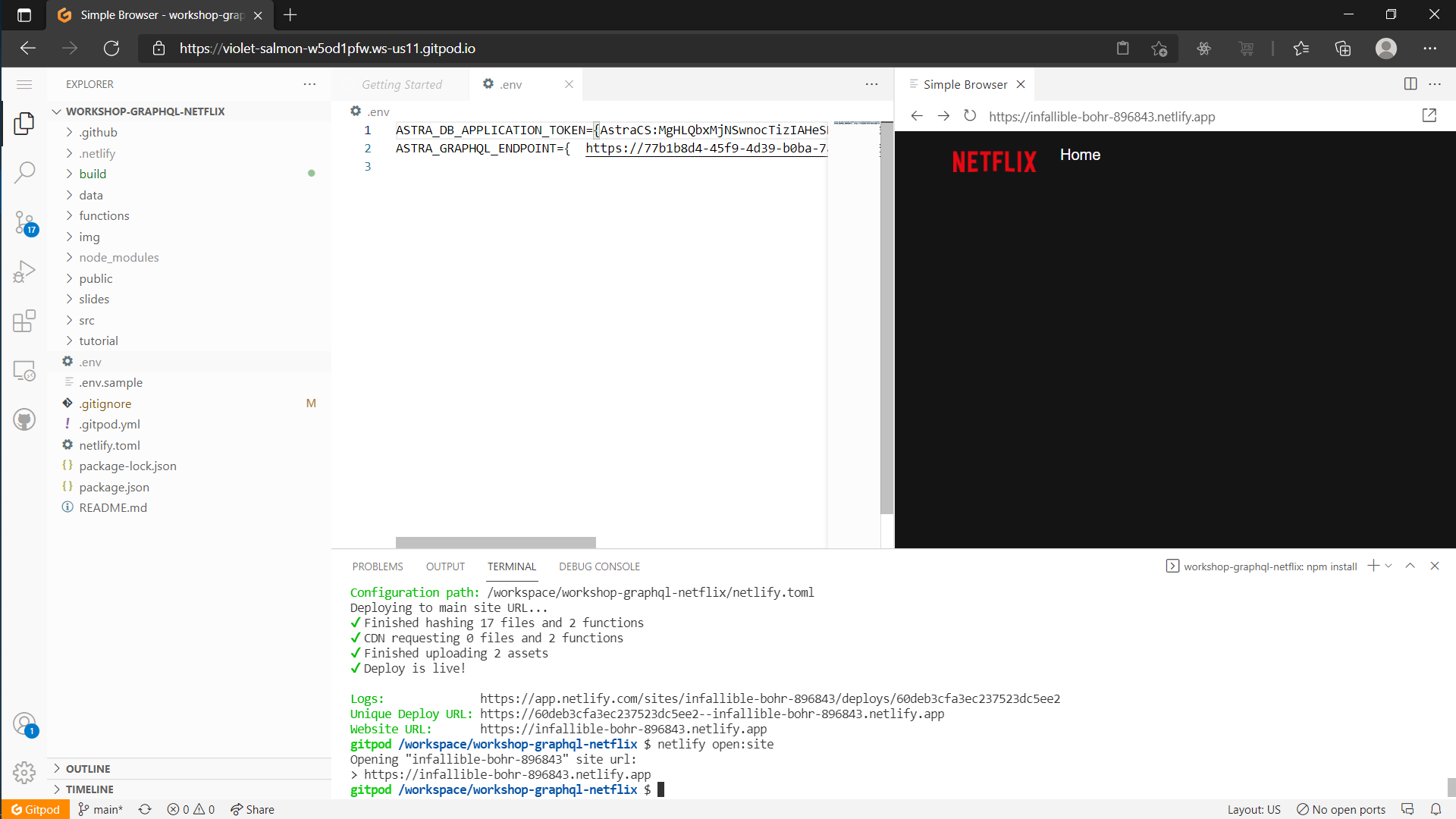The height and width of the screenshot is (819, 1456).
Task: Click Share in the status bar
Action: point(253,809)
